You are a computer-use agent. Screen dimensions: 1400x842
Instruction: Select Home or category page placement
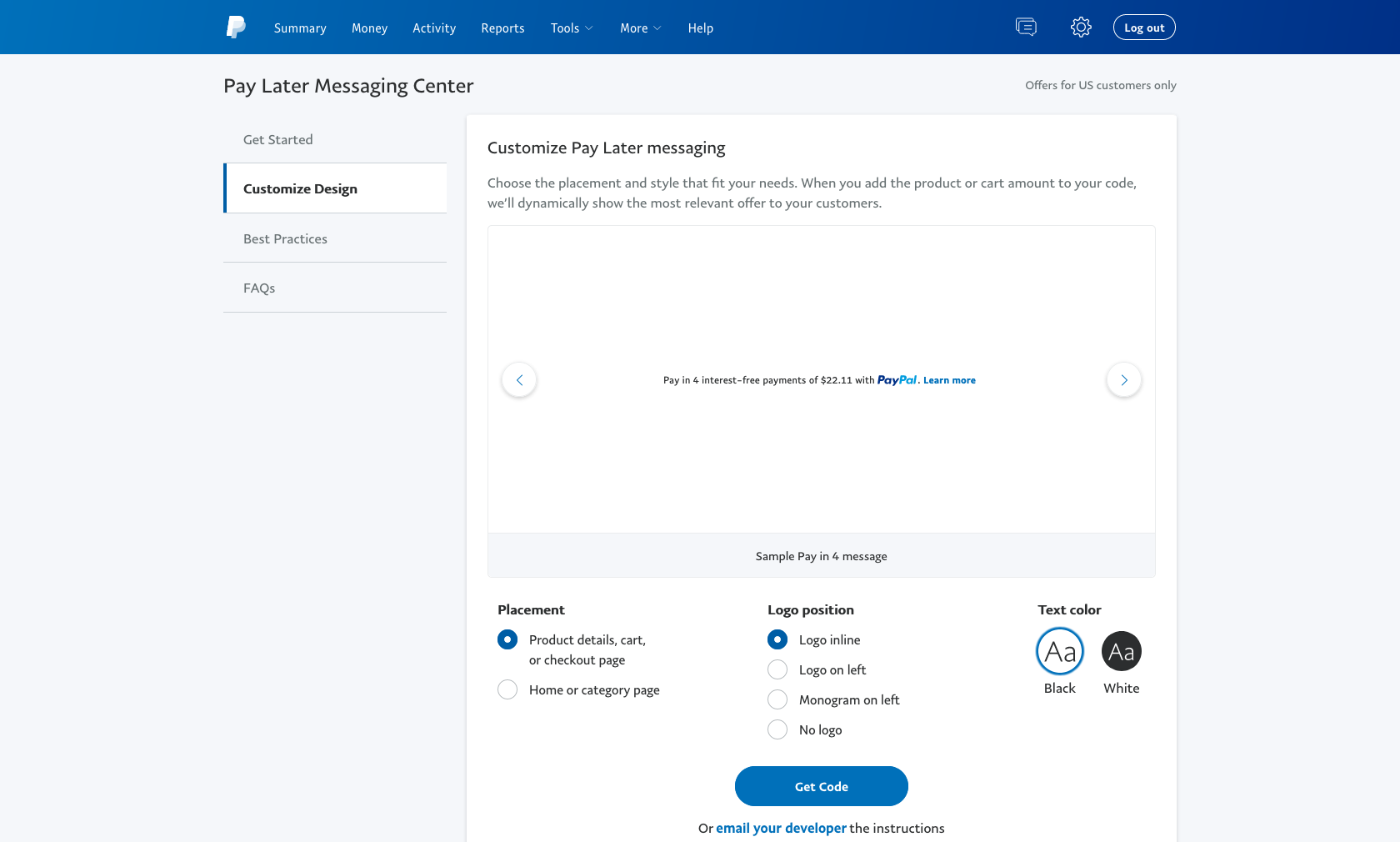pyautogui.click(x=507, y=689)
